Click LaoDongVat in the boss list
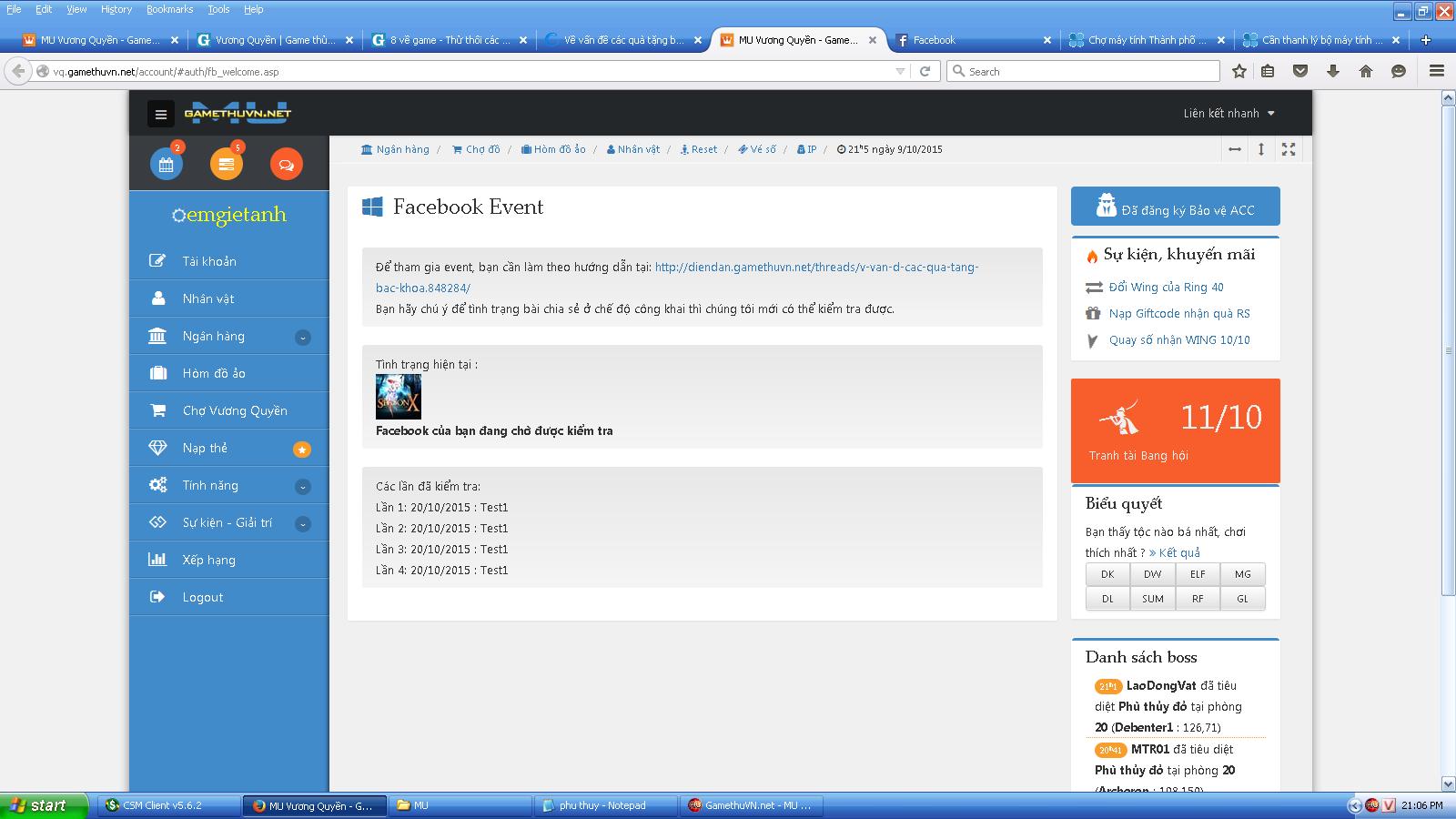The height and width of the screenshot is (819, 1456). (x=1161, y=686)
